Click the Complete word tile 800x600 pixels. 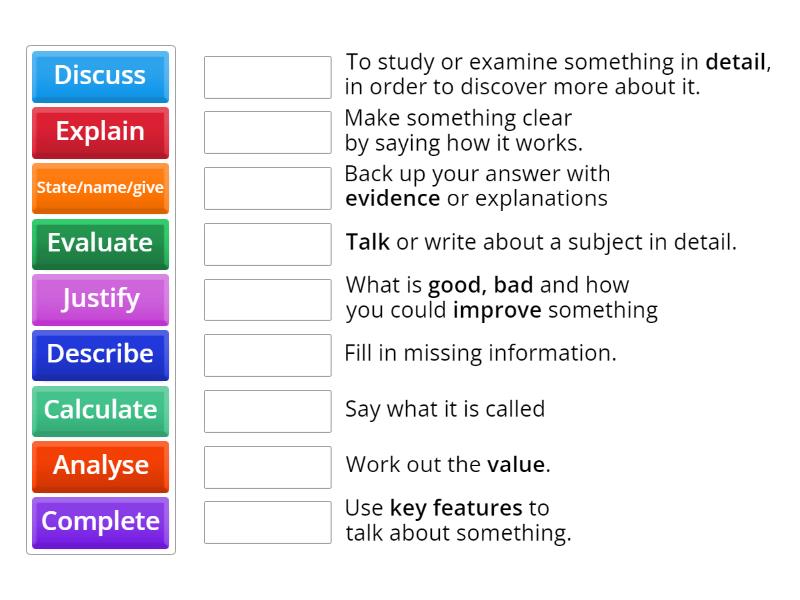99,522
